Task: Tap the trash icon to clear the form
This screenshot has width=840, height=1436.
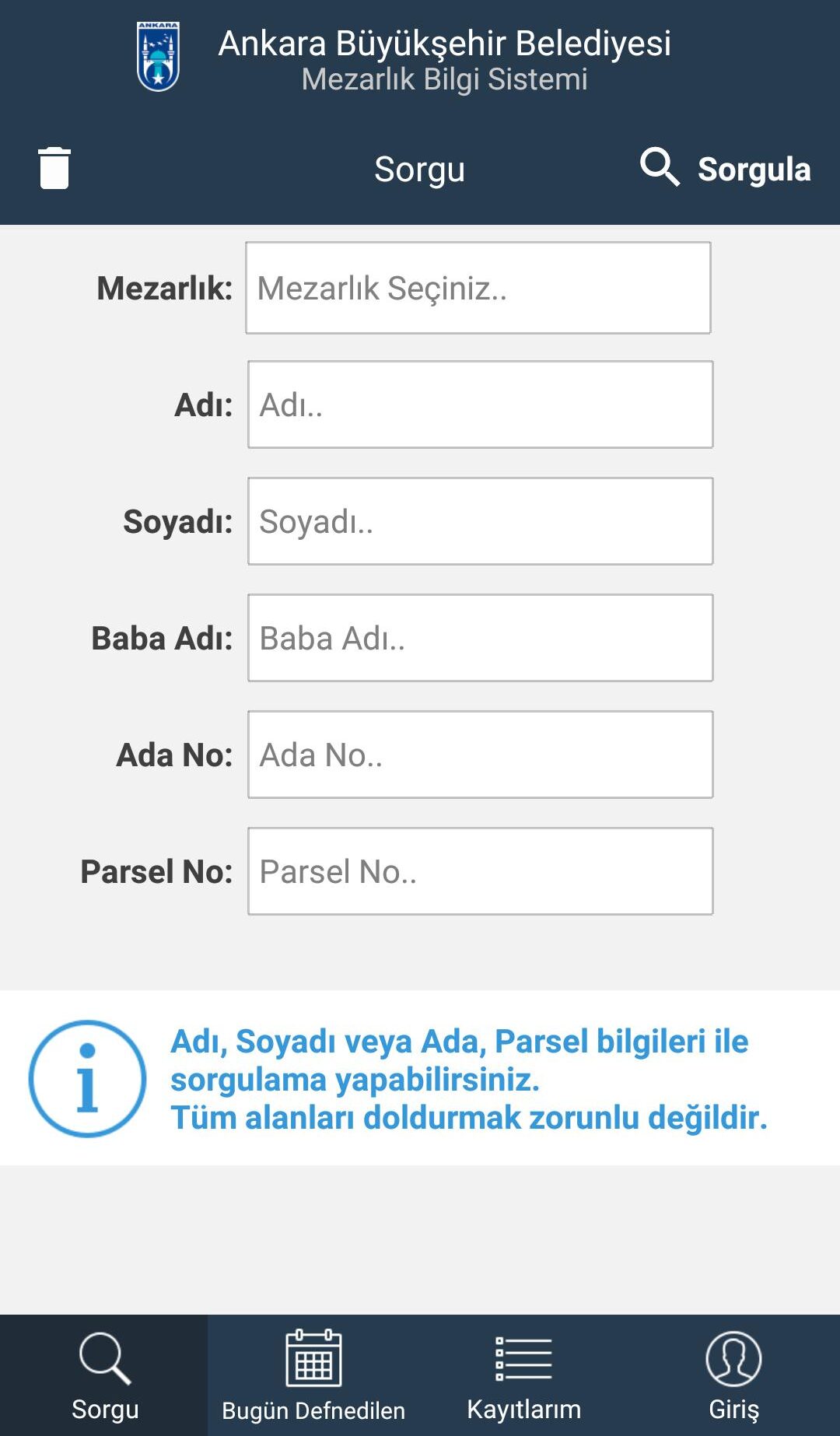Action: (54, 168)
